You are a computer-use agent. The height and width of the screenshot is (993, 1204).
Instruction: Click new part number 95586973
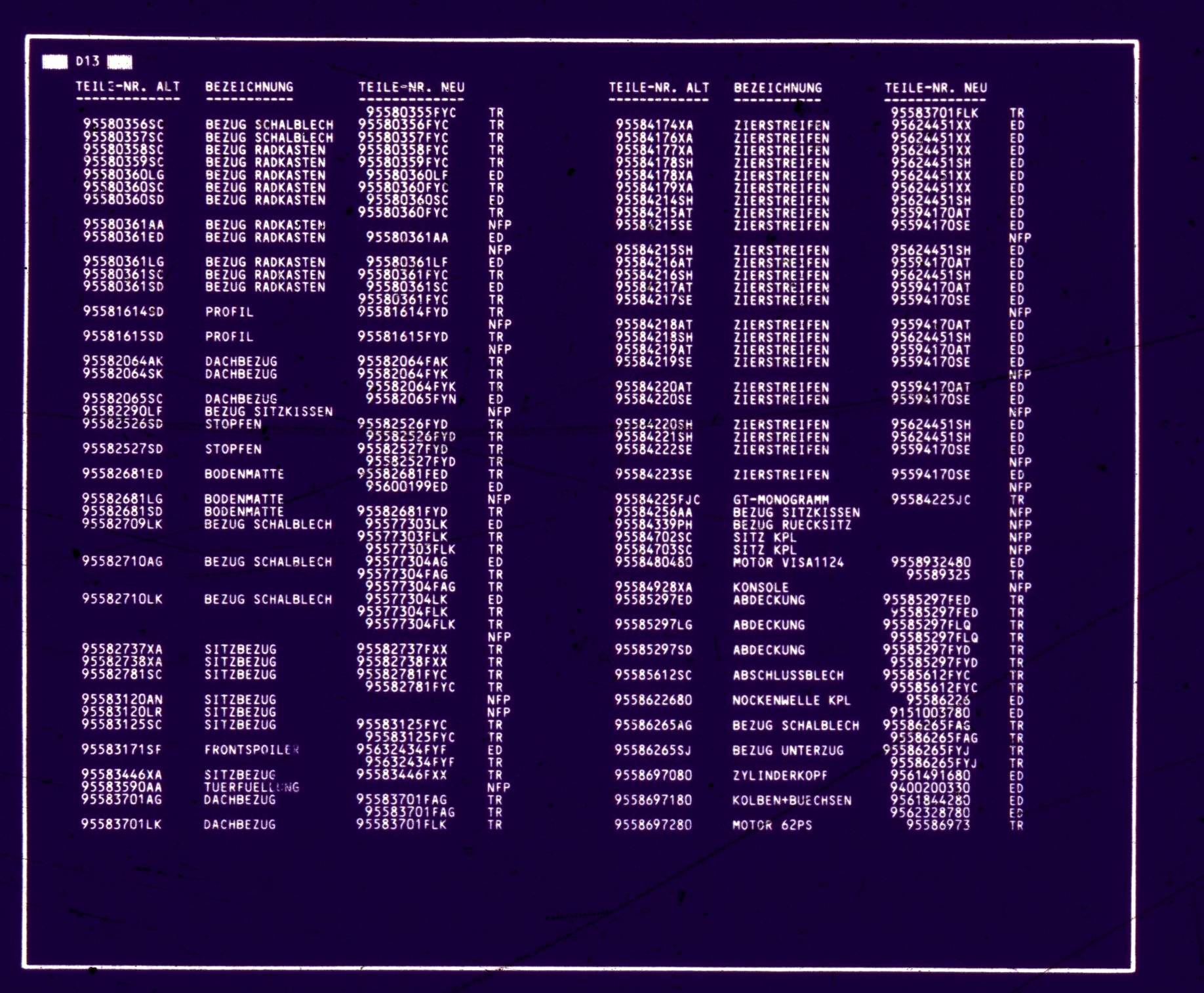pyautogui.click(x=938, y=825)
